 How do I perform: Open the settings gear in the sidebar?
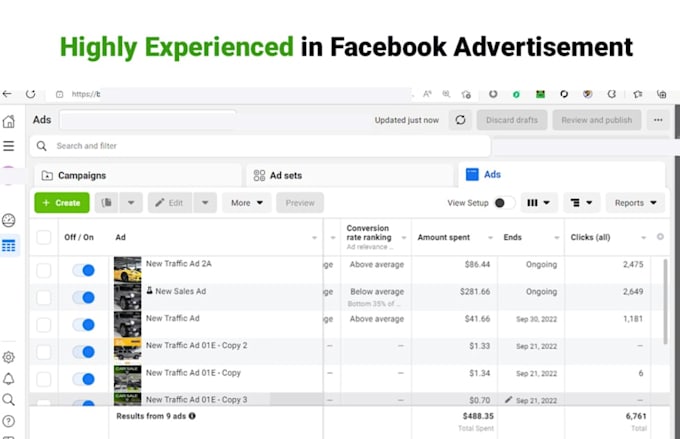[9, 357]
